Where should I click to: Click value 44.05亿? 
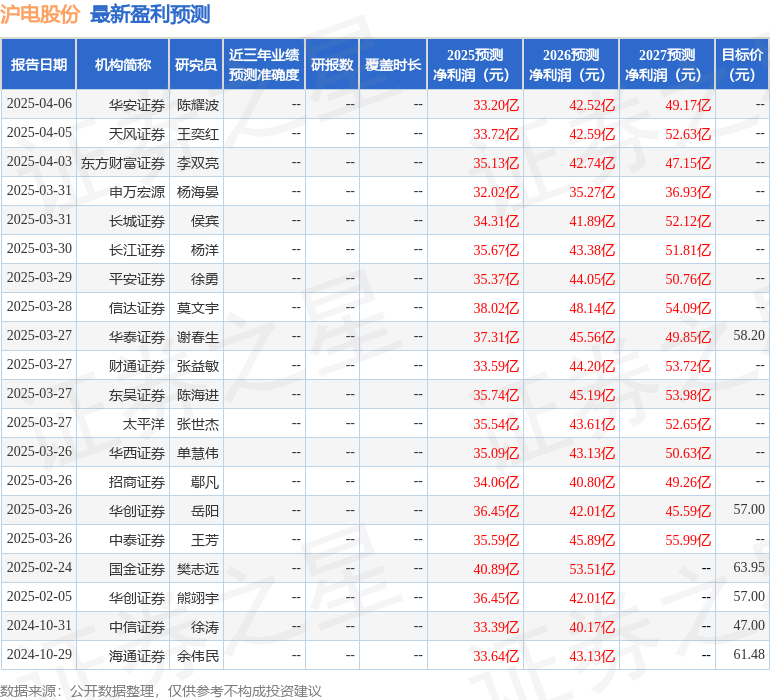coord(592,279)
